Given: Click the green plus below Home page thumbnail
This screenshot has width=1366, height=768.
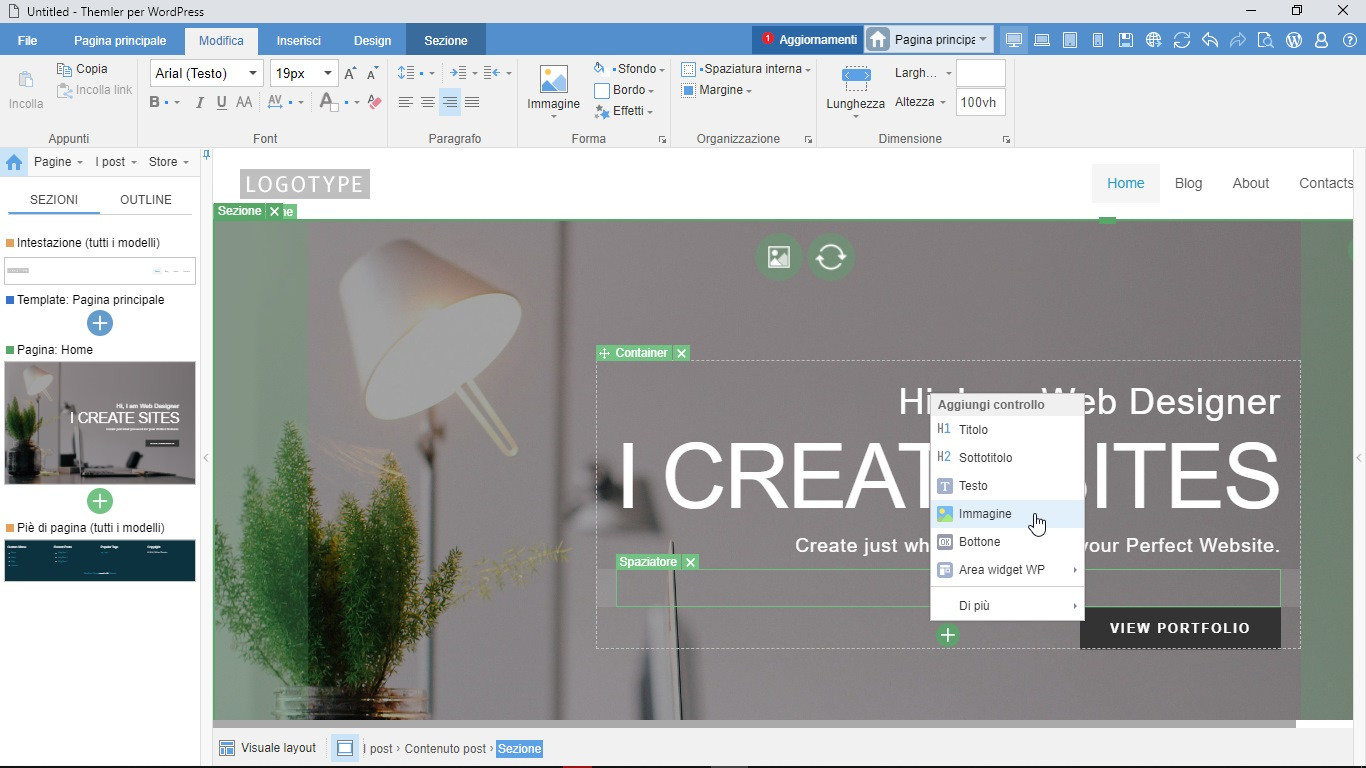Looking at the screenshot, I should tap(99, 501).
